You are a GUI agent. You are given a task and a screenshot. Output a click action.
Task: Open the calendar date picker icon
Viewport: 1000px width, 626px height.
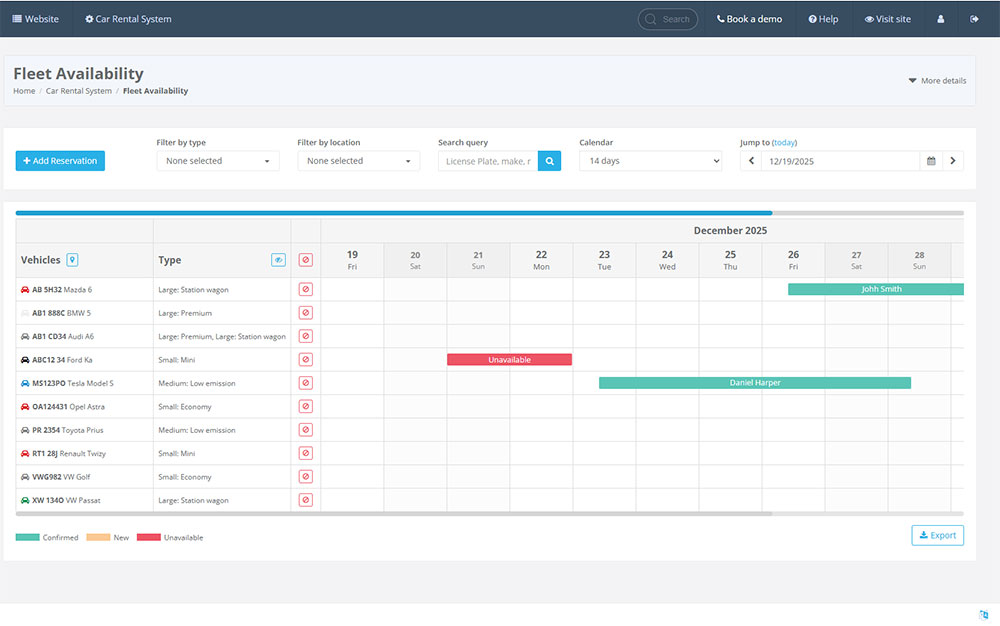point(931,161)
